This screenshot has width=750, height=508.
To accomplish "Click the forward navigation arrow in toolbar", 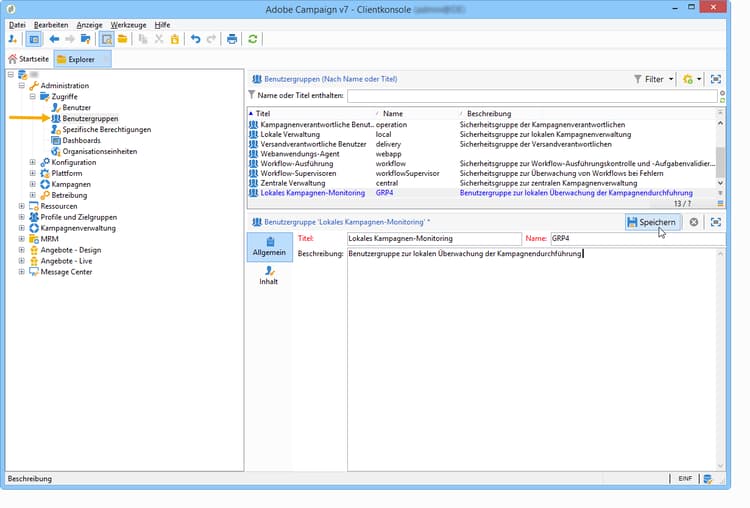I will (70, 39).
